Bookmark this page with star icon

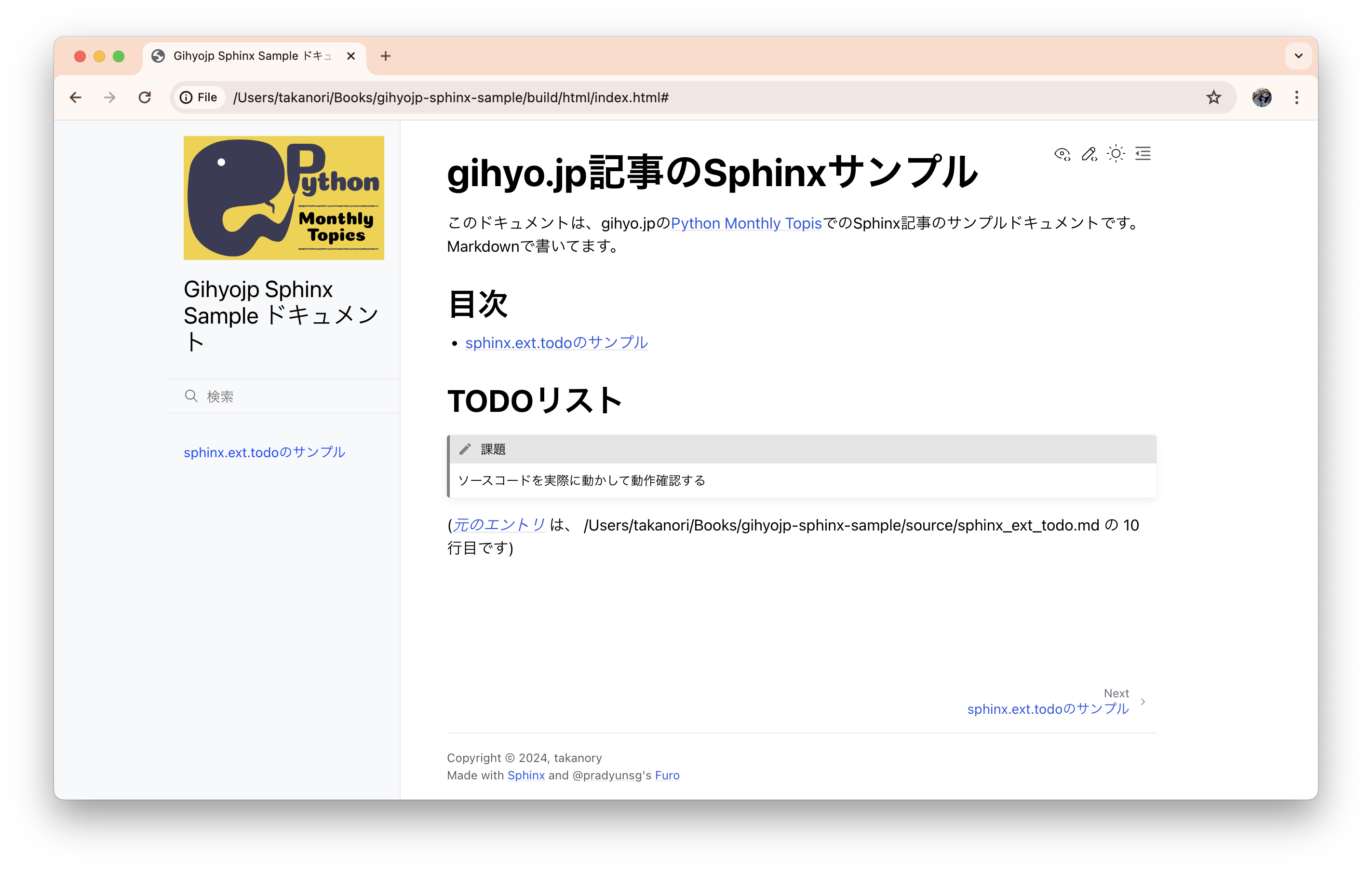point(1213,97)
